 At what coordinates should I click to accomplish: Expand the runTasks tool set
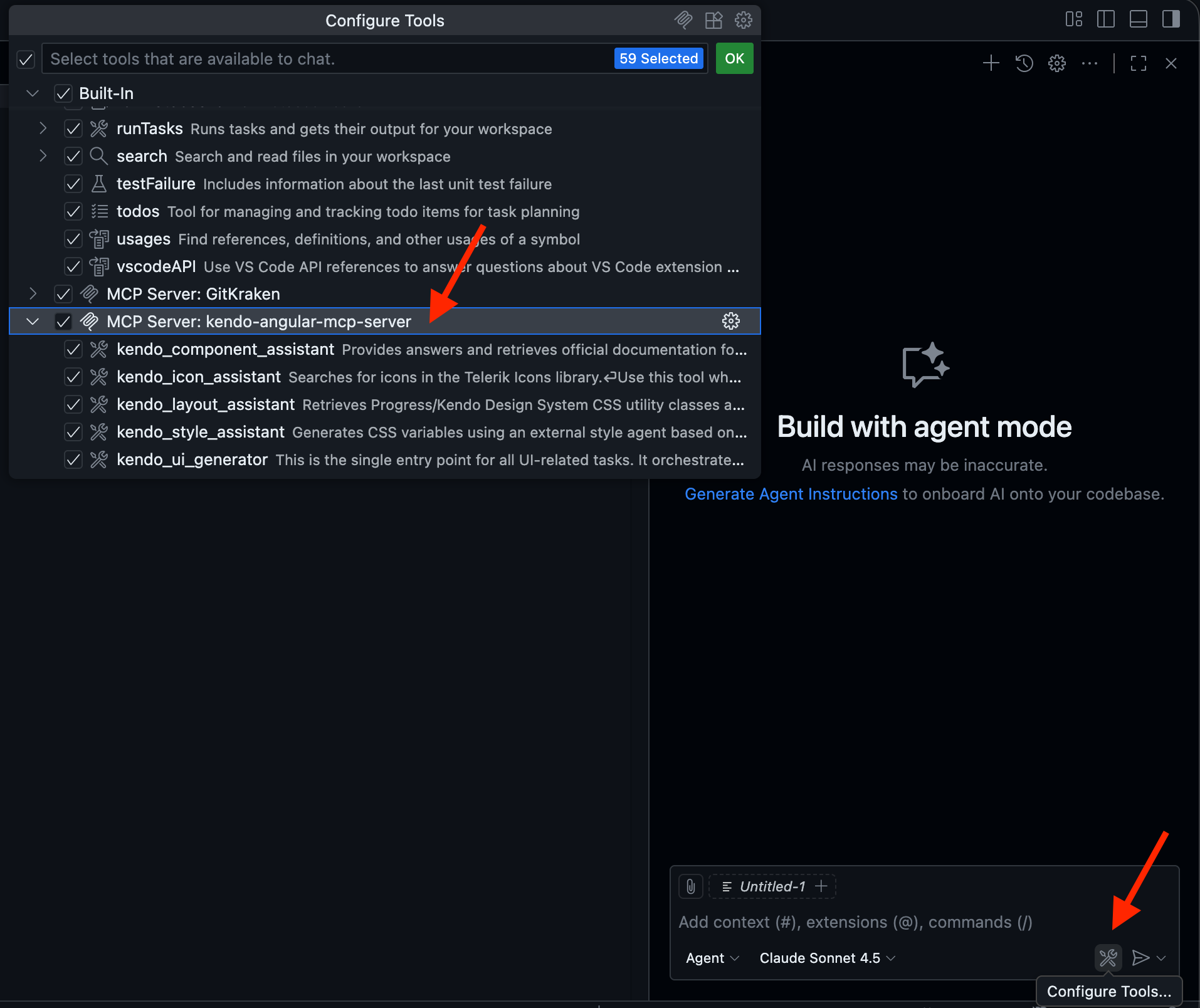pyautogui.click(x=43, y=129)
